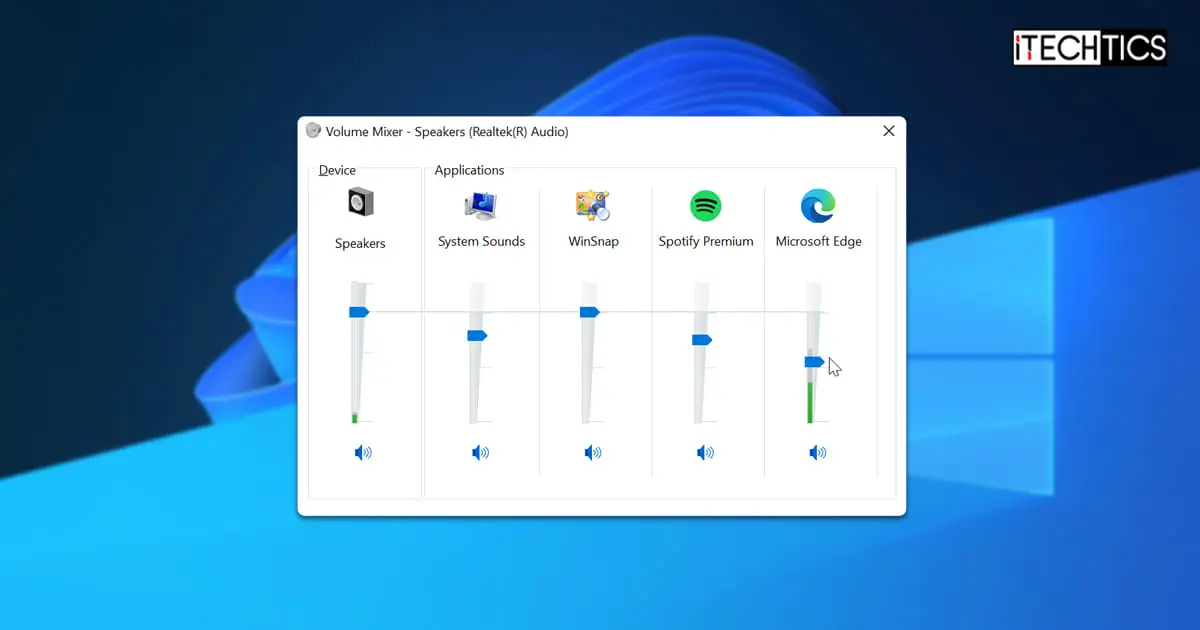Click the Volume Mixer title bar icon
The width and height of the screenshot is (1200, 630).
313,131
